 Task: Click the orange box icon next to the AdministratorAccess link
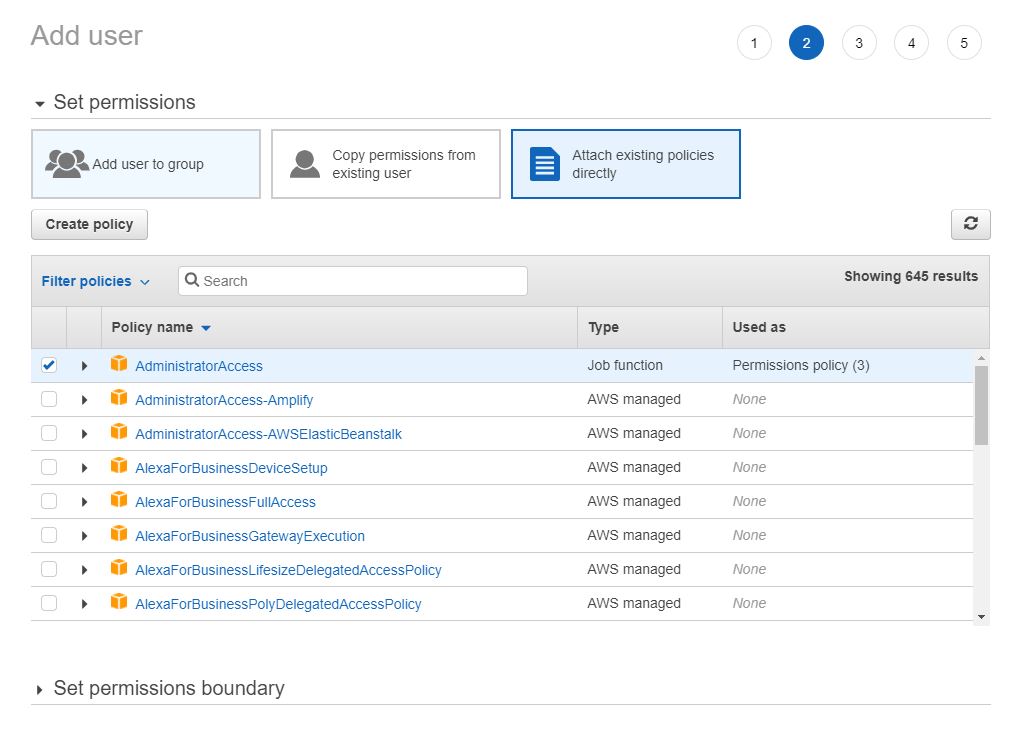[x=119, y=363]
